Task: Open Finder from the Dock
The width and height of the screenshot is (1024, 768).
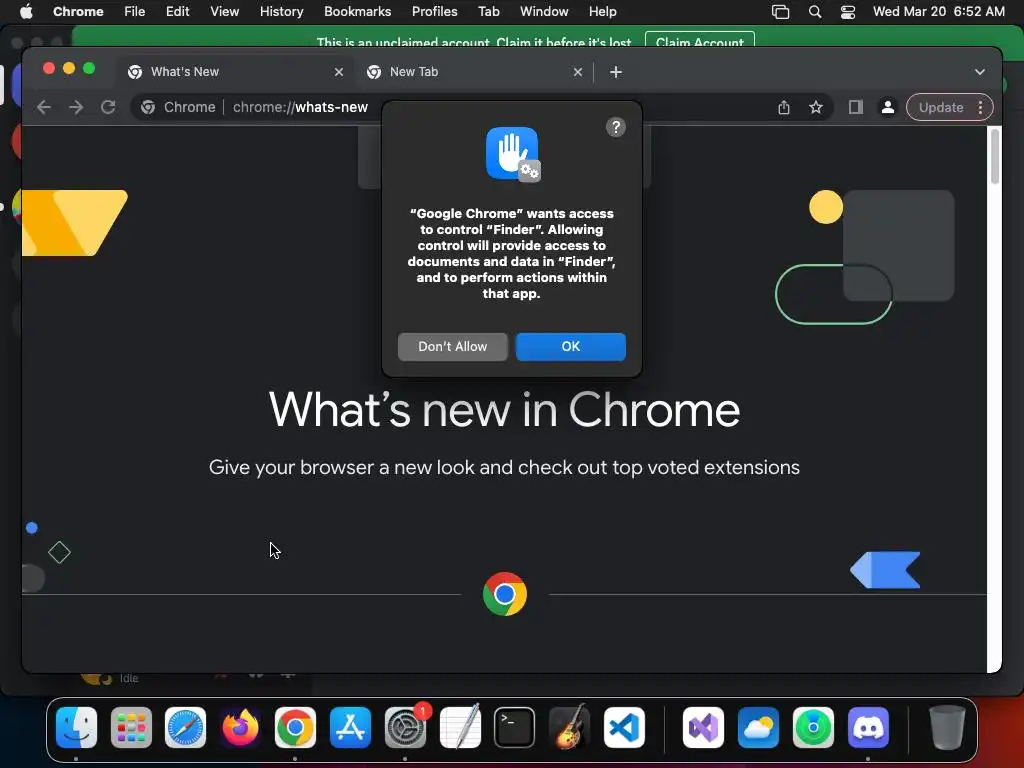Action: coord(76,727)
